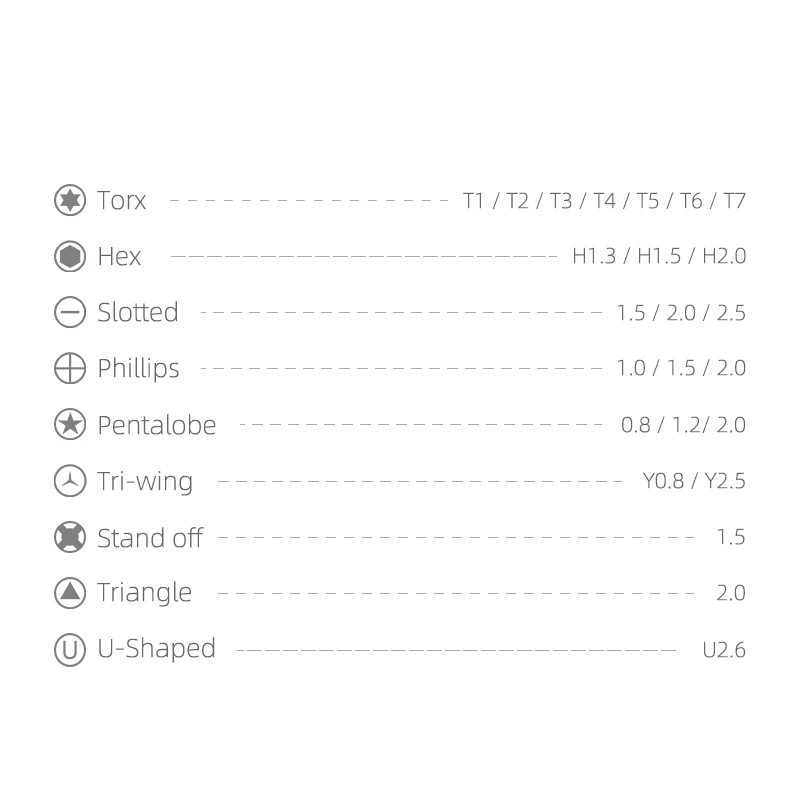Image resolution: width=800 pixels, height=800 pixels.
Task: Click the Phillips cross icon
Action: click(69, 368)
